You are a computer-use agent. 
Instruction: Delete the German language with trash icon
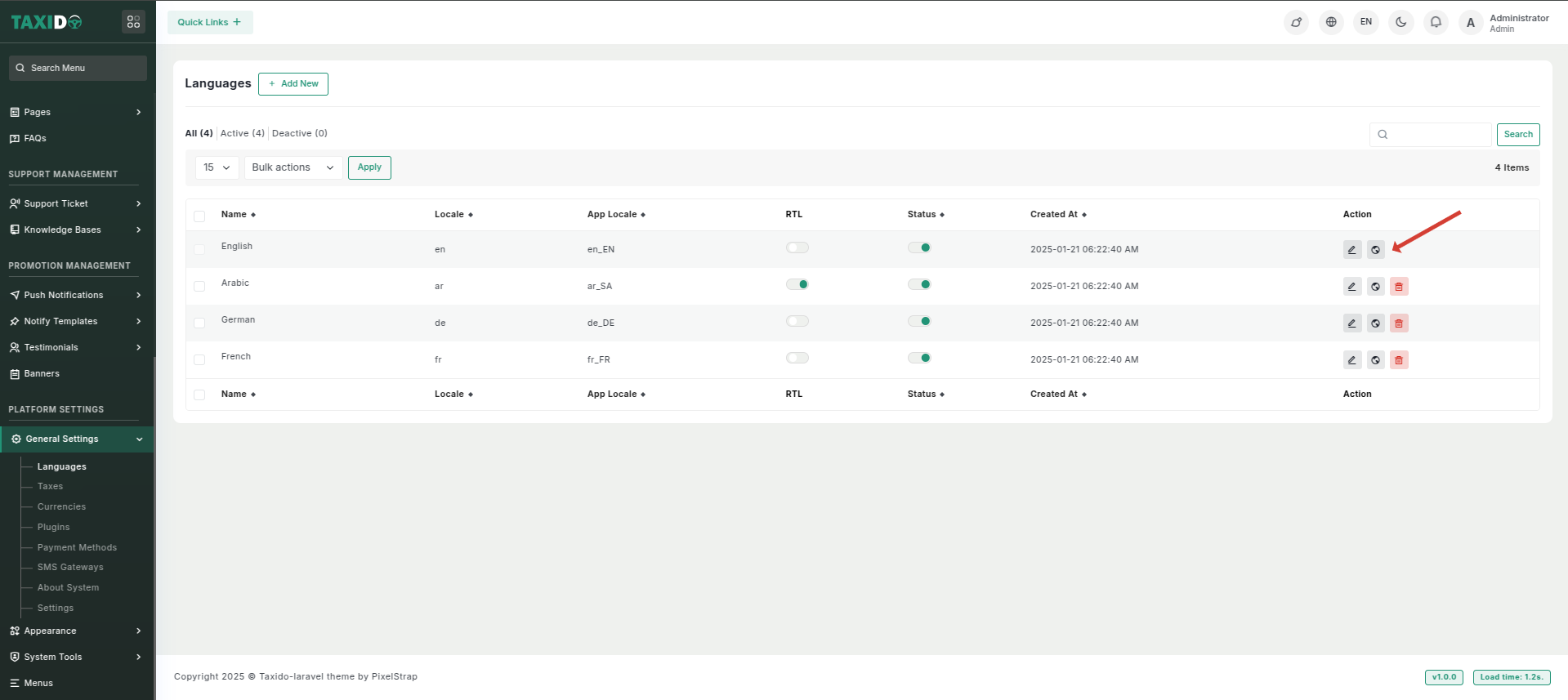[x=1399, y=323]
